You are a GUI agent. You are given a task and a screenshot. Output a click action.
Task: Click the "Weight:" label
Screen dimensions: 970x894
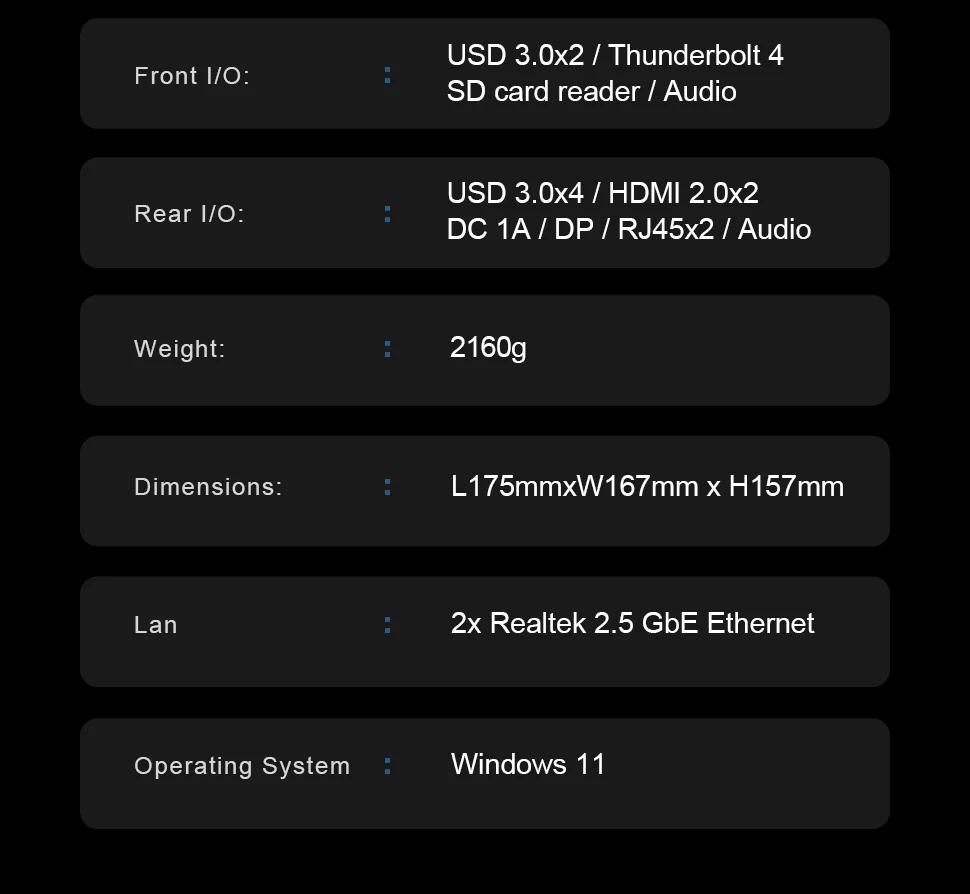tap(179, 349)
